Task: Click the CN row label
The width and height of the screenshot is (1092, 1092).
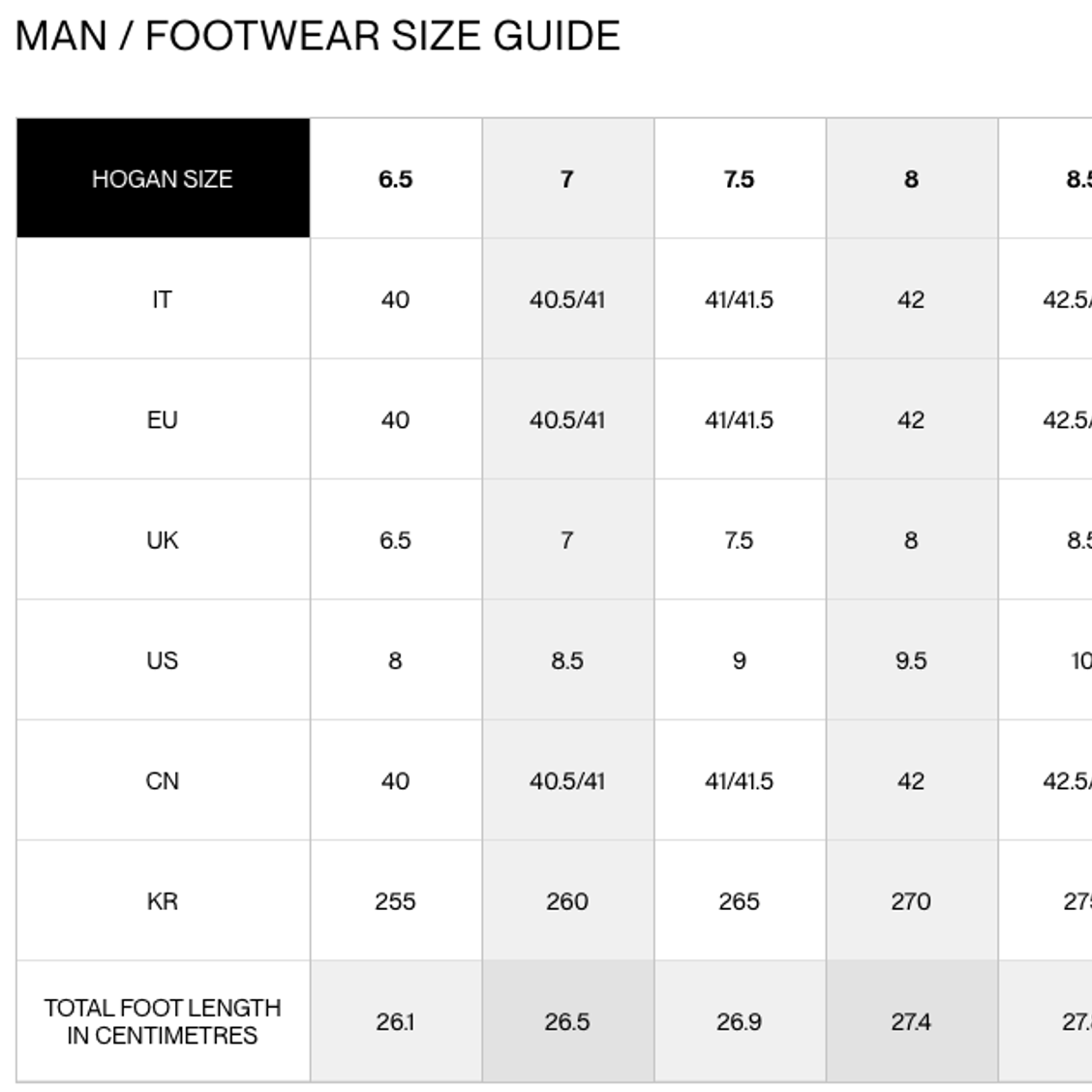Action: coord(163,780)
